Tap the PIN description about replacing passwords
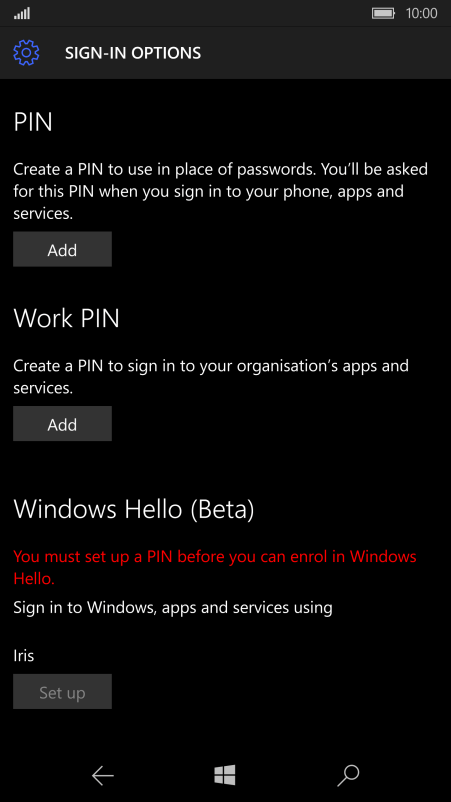Screen dimensions: 451x802 [x=220, y=191]
